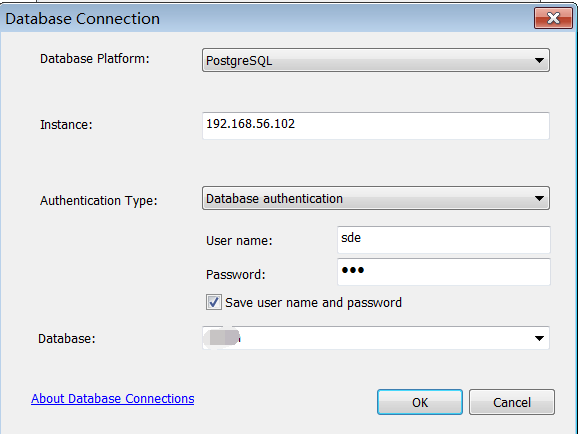Click the arrow in the Database field

[x=539, y=338]
